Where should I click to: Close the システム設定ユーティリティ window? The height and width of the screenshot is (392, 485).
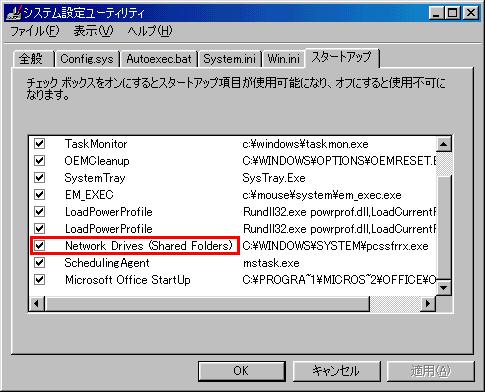tap(471, 13)
